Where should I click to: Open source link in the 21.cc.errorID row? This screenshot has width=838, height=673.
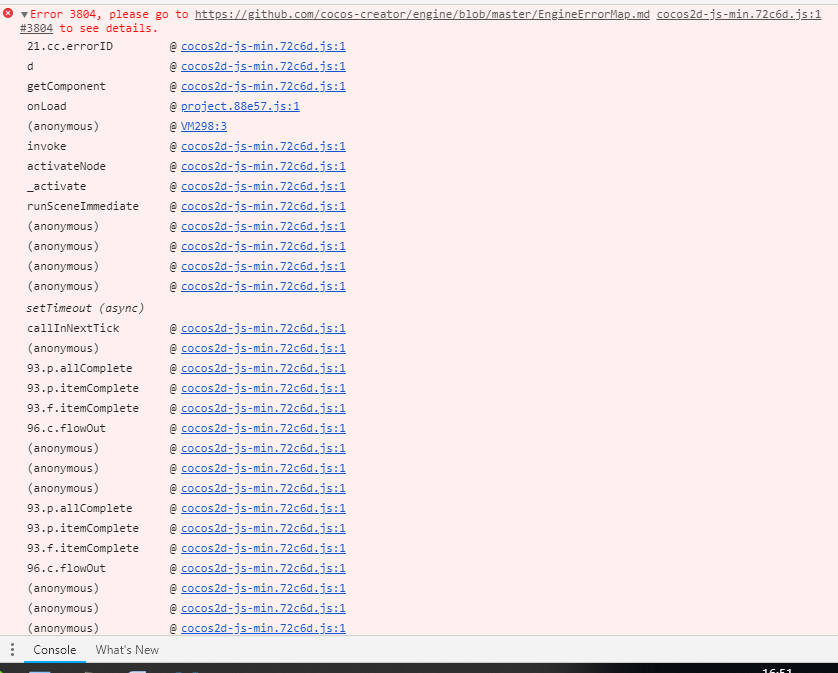tap(263, 47)
